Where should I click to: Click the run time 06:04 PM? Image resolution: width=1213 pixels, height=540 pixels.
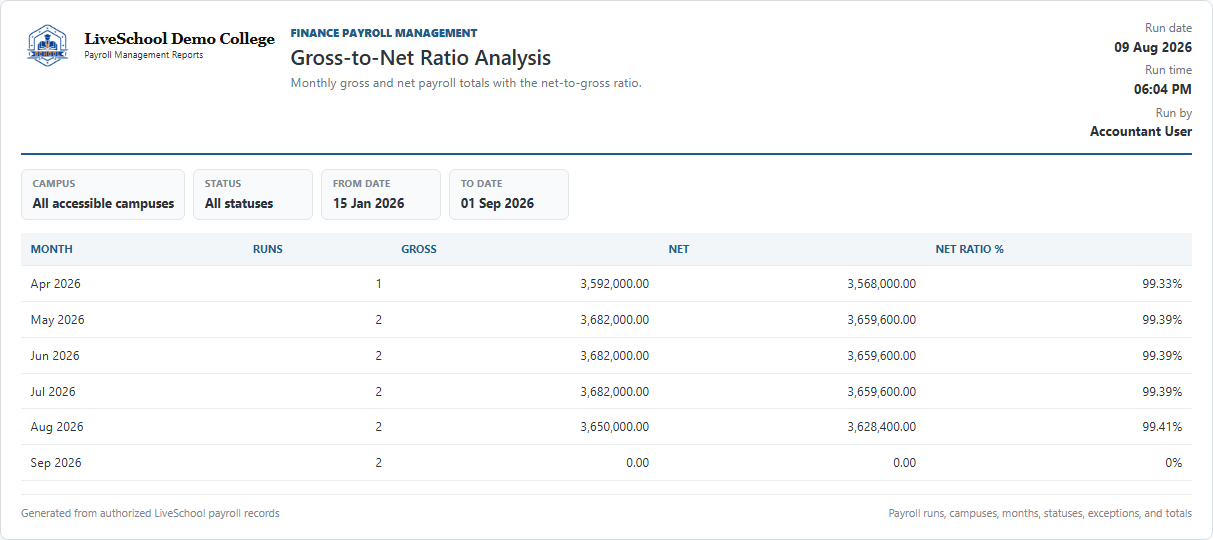(x=1163, y=89)
